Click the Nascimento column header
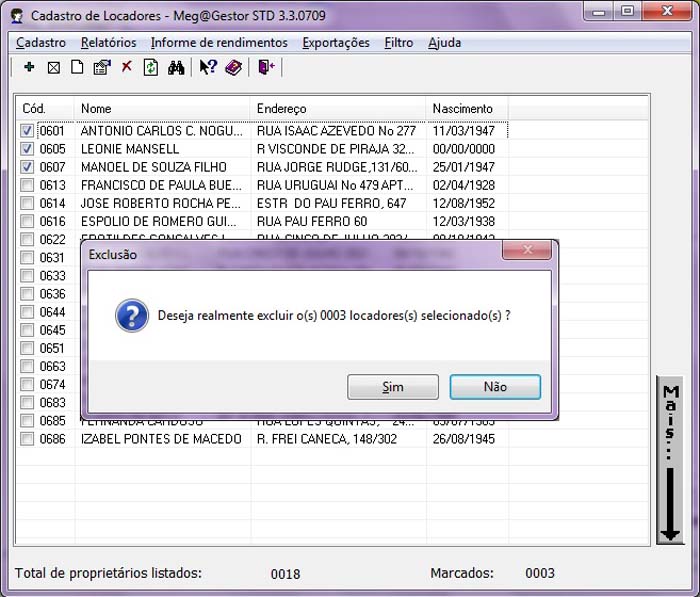The image size is (700, 597). pos(465,108)
